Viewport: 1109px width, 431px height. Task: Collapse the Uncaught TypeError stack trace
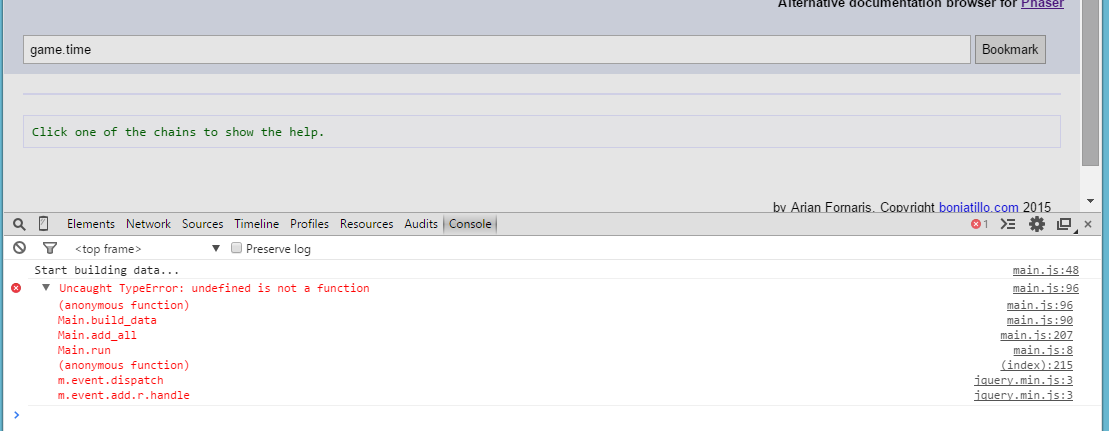click(46, 287)
